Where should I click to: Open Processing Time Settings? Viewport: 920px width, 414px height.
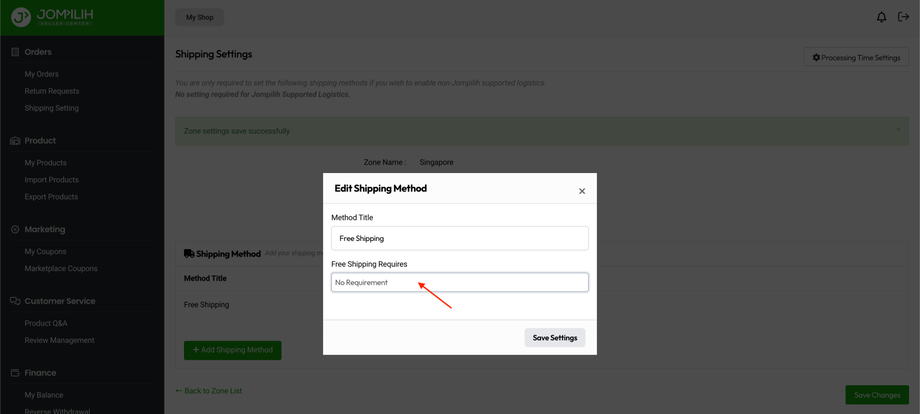point(856,58)
